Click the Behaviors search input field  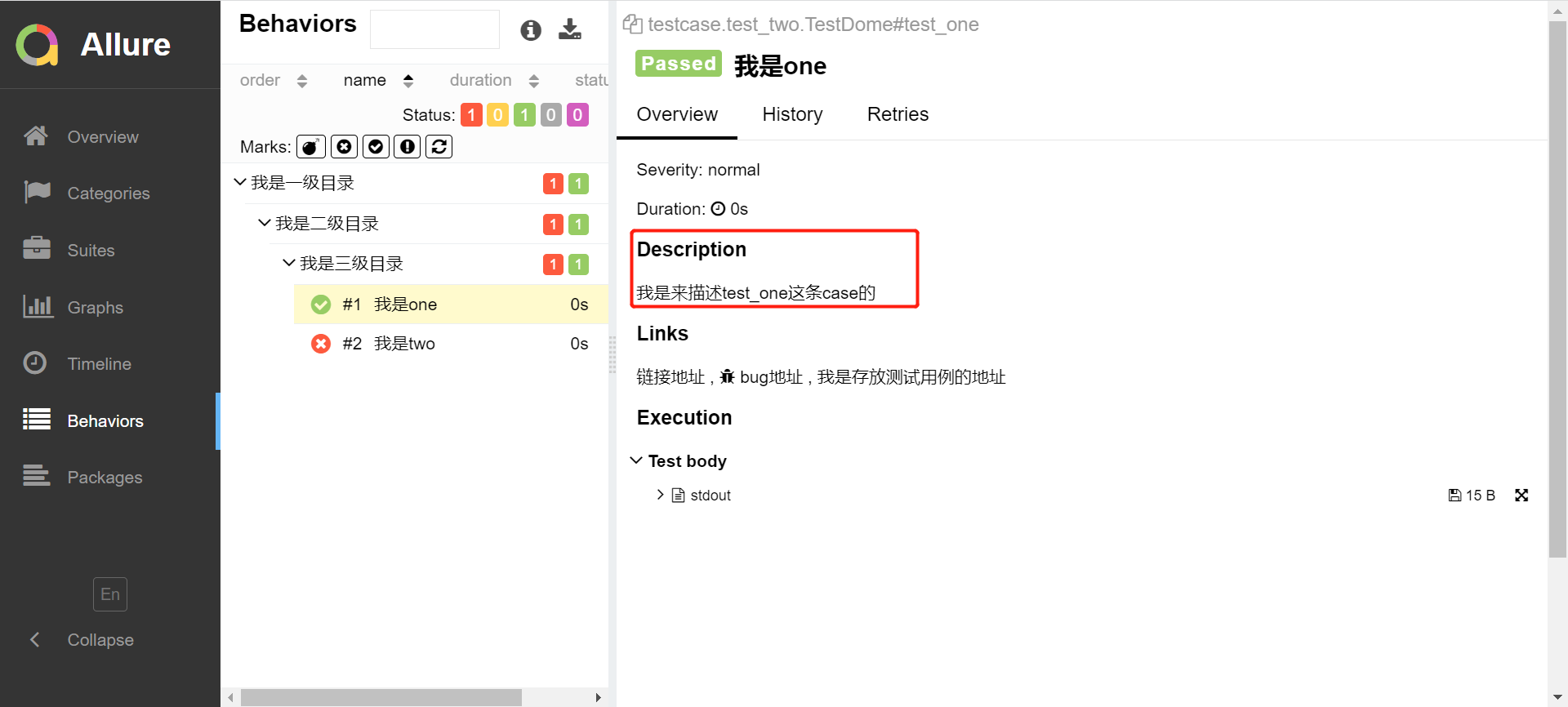pyautogui.click(x=434, y=29)
